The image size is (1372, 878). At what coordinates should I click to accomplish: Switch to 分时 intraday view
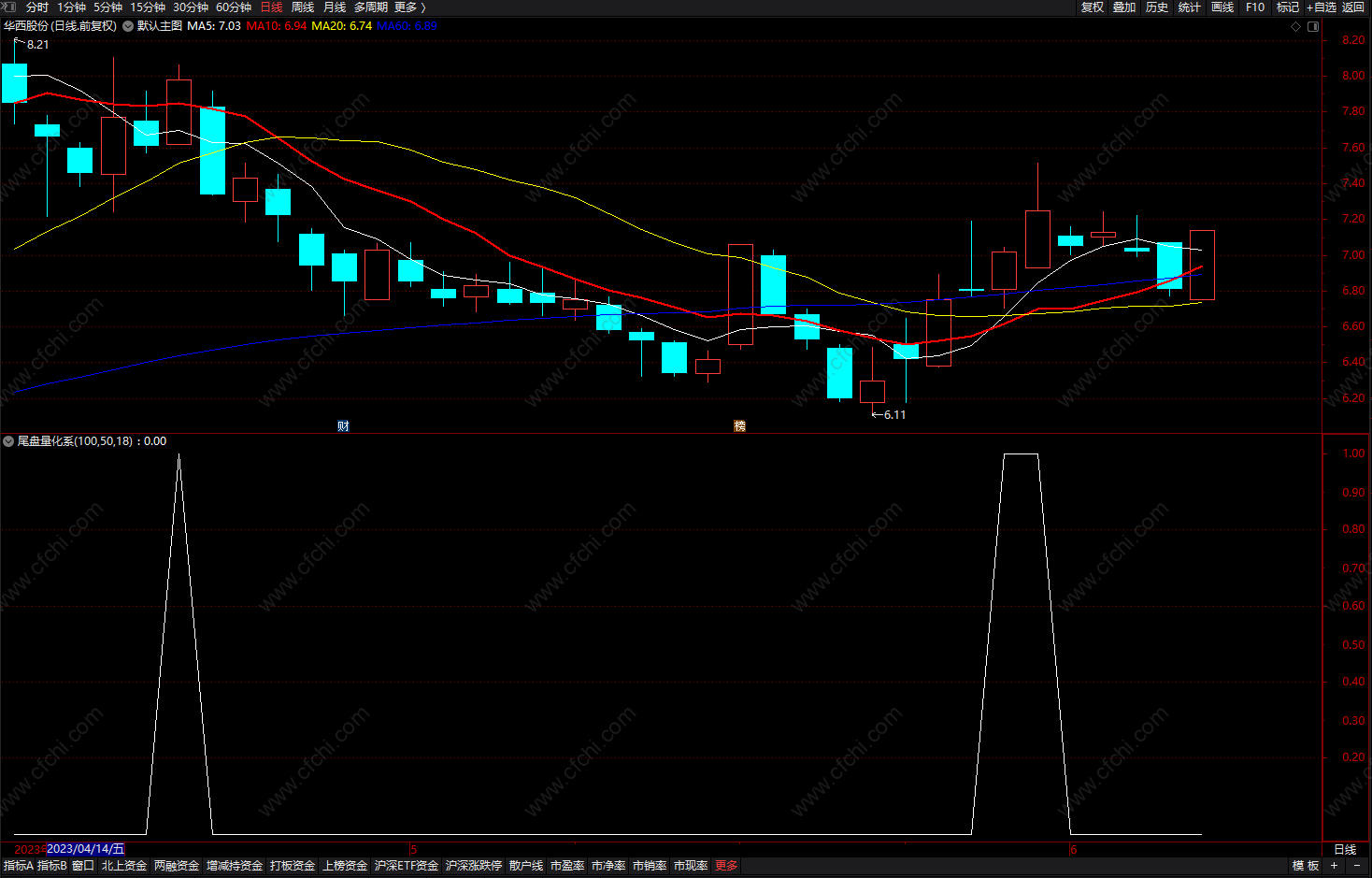pos(36,7)
